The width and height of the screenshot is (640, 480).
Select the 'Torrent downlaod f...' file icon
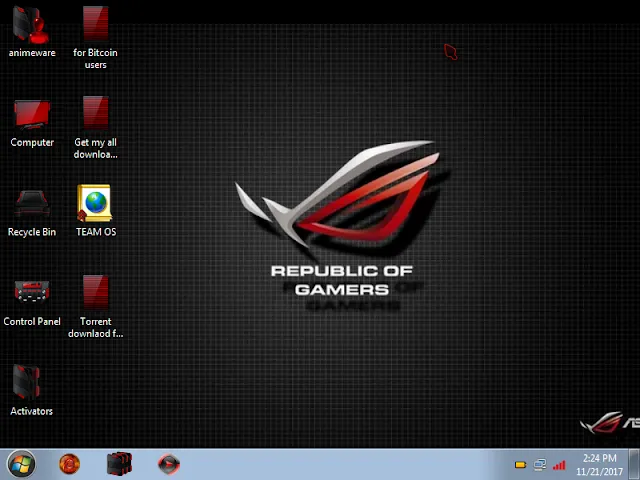[x=96, y=292]
